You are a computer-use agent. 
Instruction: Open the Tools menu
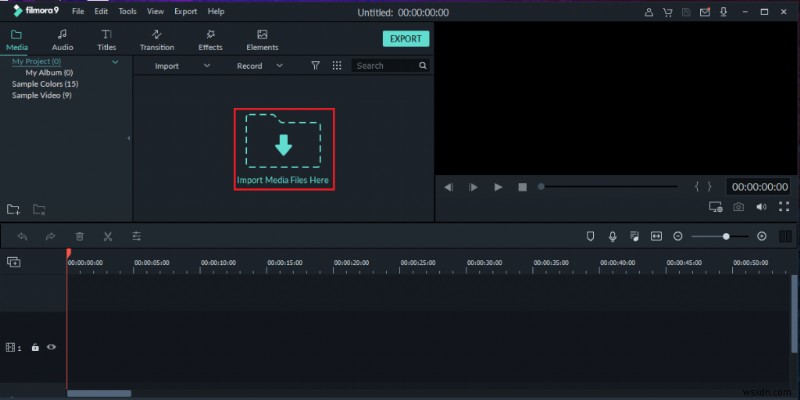click(128, 11)
